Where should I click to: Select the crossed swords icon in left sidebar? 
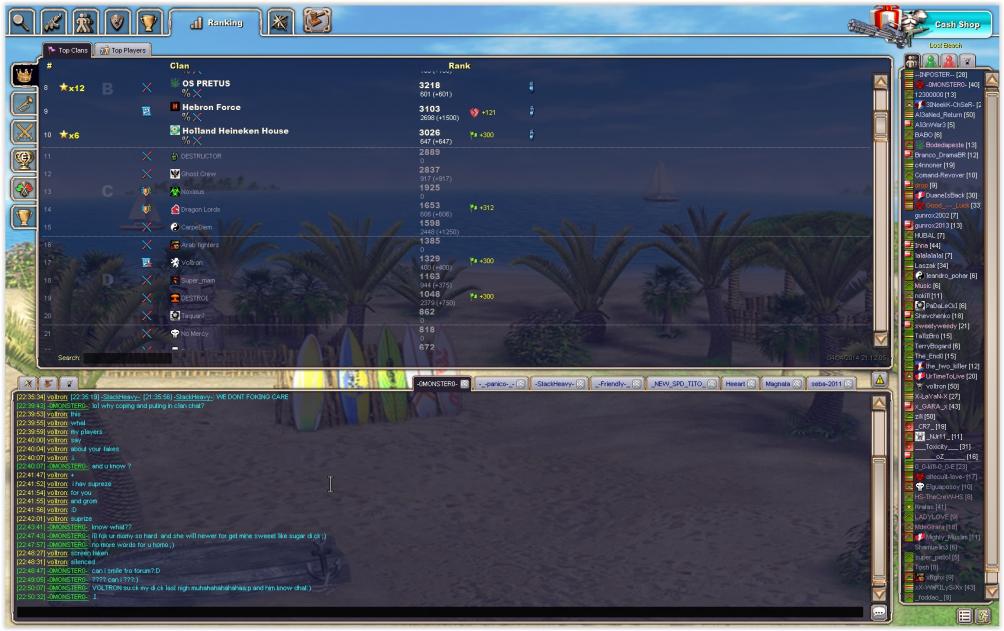[22, 131]
